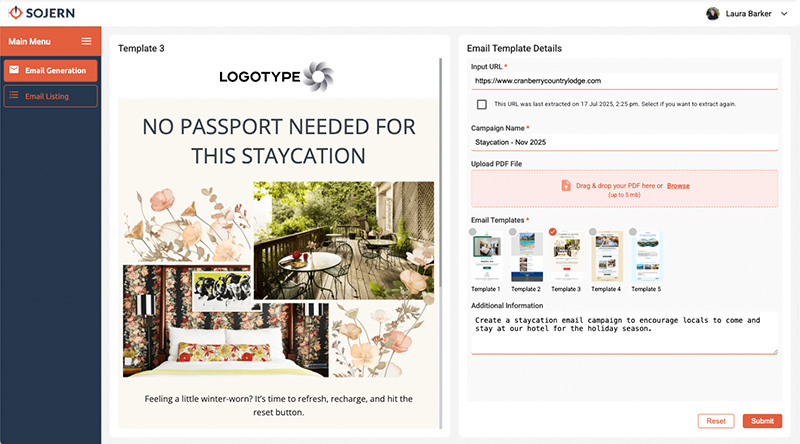Select the Template 4 radio button
Image resolution: width=800 pixels, height=444 pixels.
tap(592, 232)
